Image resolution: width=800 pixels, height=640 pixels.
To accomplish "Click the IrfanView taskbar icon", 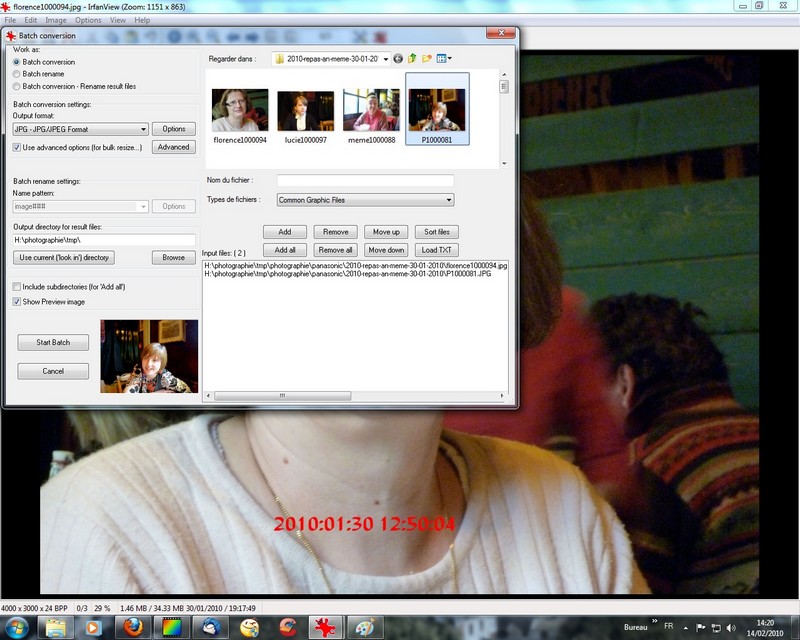I will 326,627.
